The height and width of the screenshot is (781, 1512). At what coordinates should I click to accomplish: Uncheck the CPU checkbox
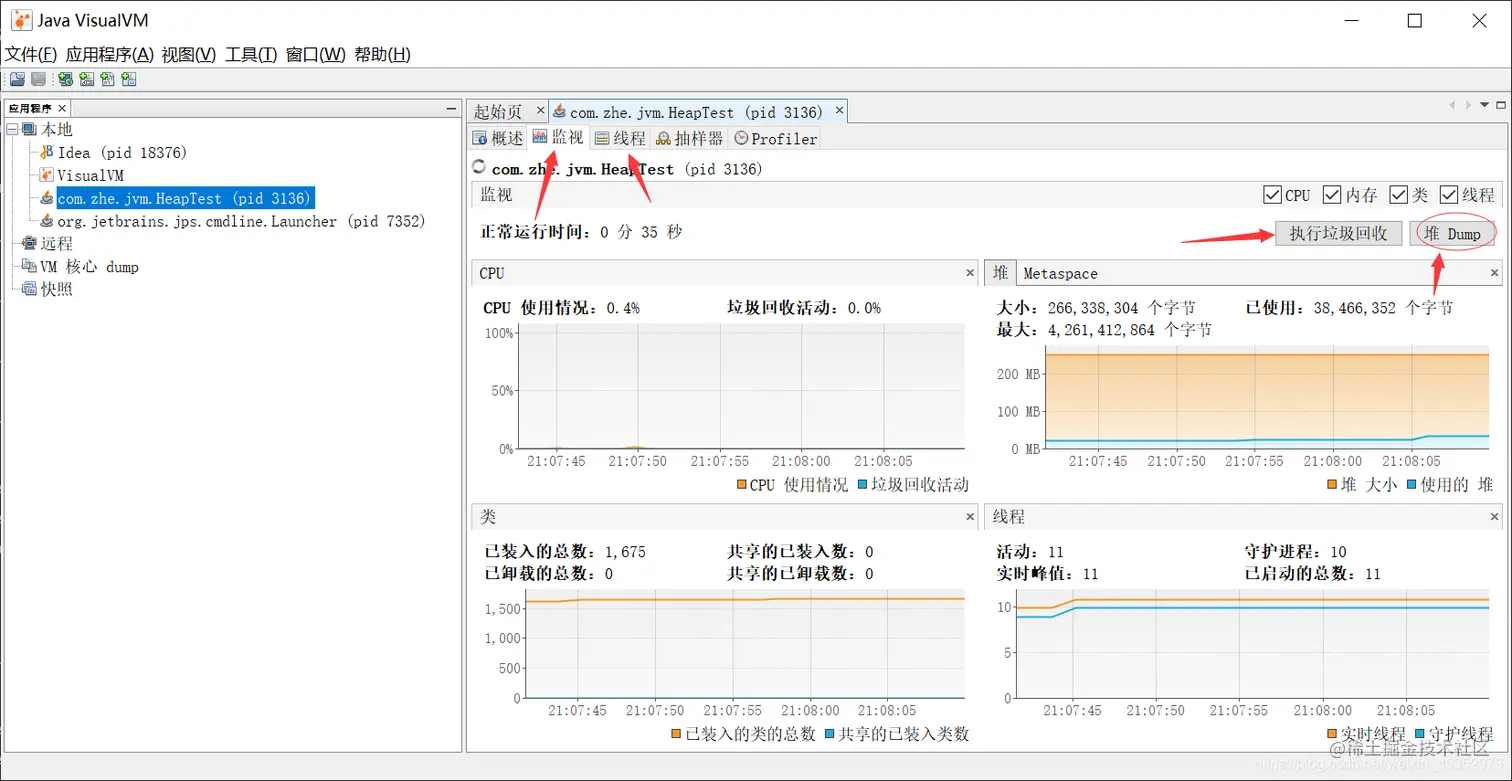[1272, 195]
